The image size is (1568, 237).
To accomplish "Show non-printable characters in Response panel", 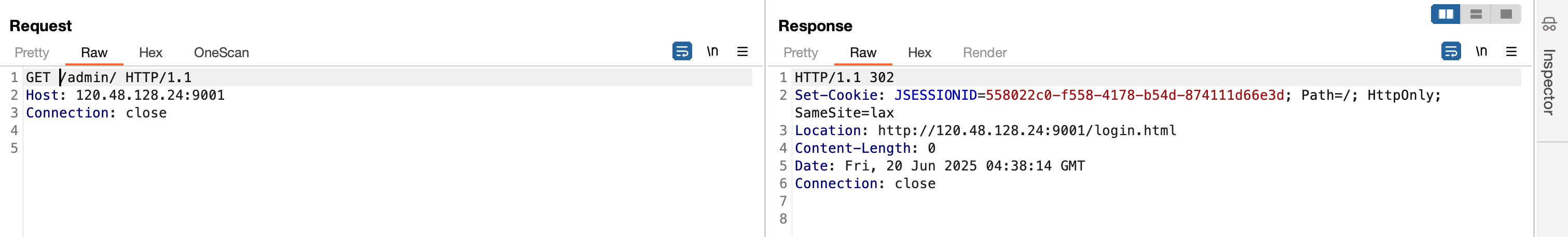I will [1481, 51].
